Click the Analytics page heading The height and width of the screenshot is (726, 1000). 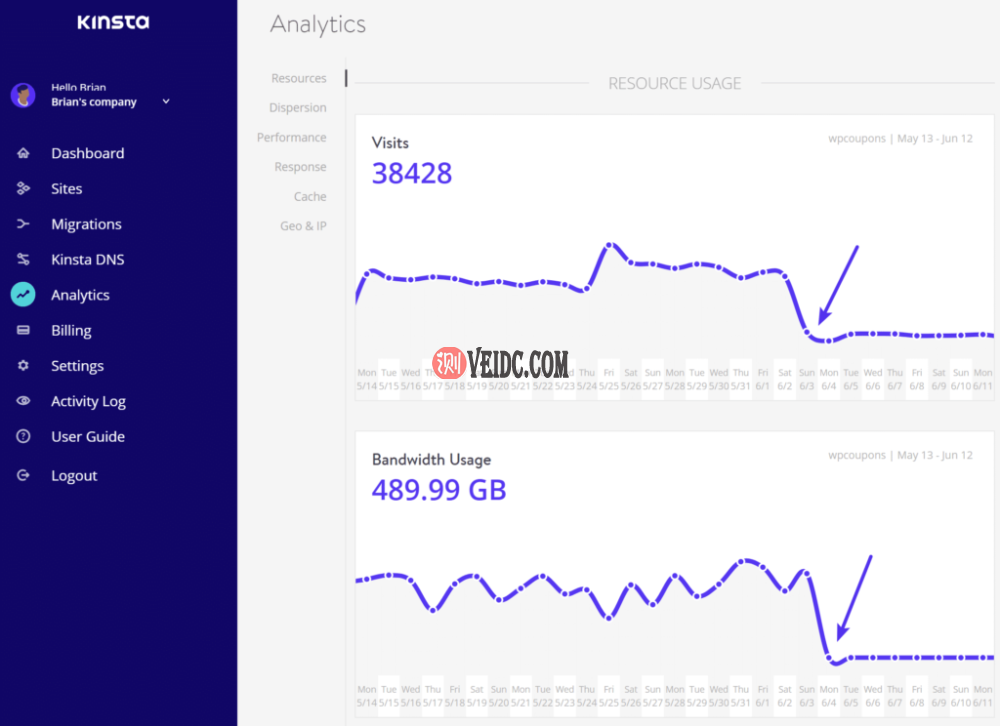[x=318, y=25]
